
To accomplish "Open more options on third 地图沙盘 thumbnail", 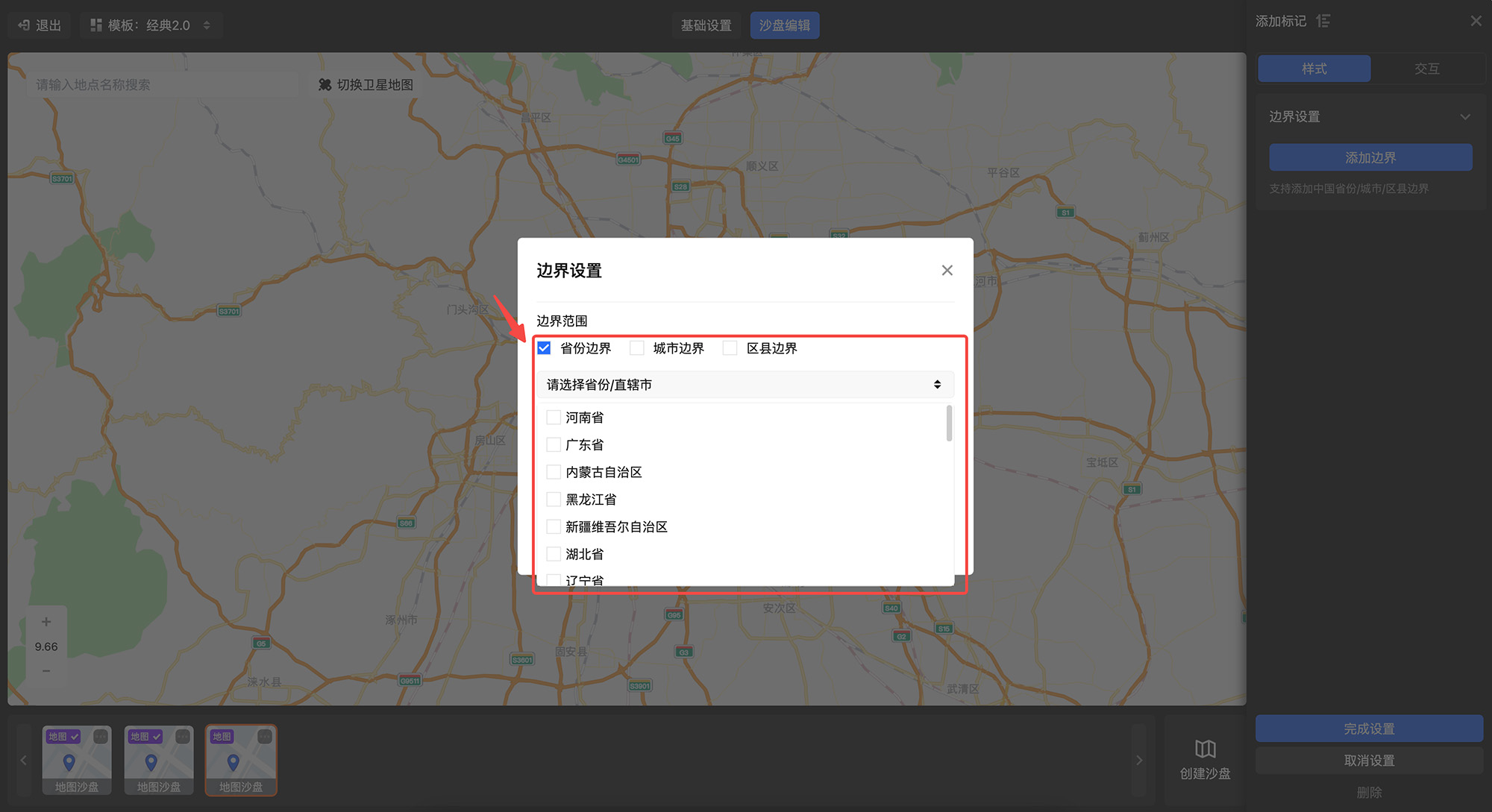I will (x=264, y=737).
